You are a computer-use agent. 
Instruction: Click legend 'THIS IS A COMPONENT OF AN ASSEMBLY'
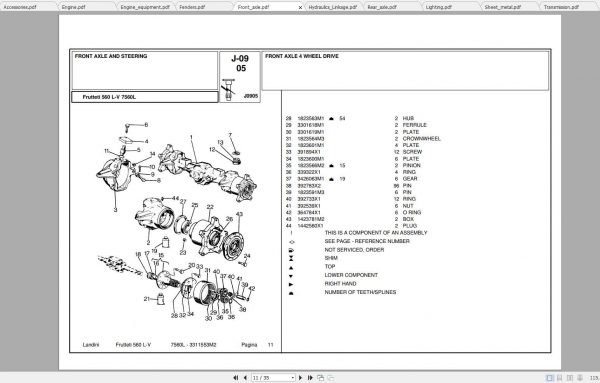click(376, 233)
